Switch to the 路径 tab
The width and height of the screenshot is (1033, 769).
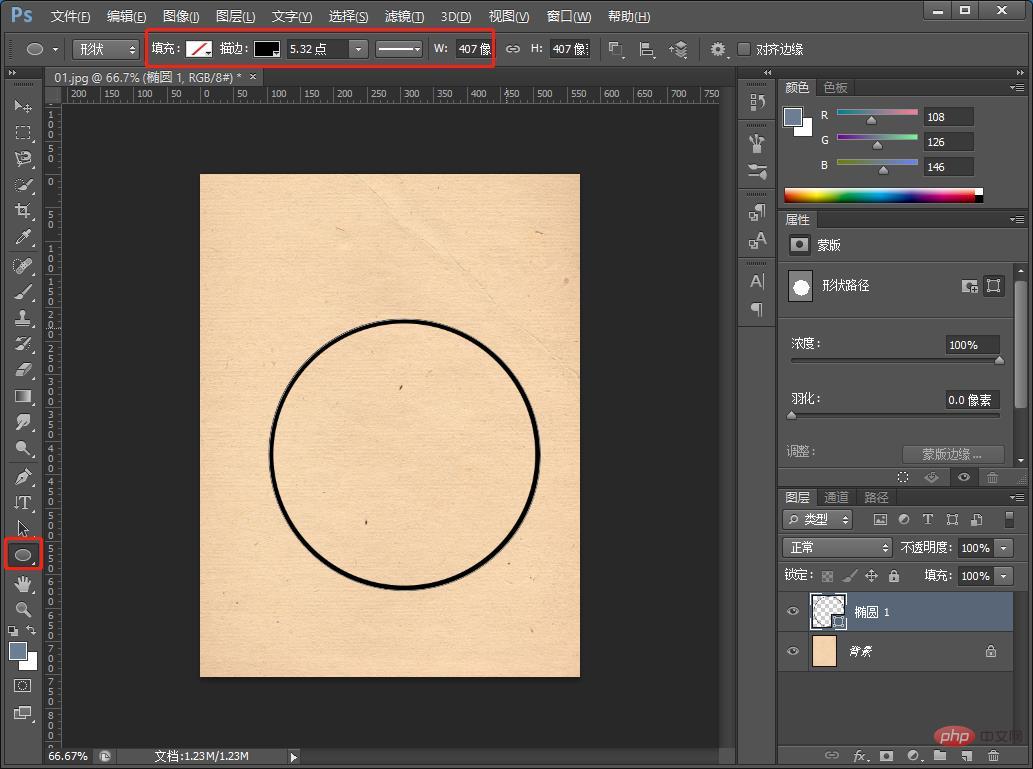(x=876, y=498)
